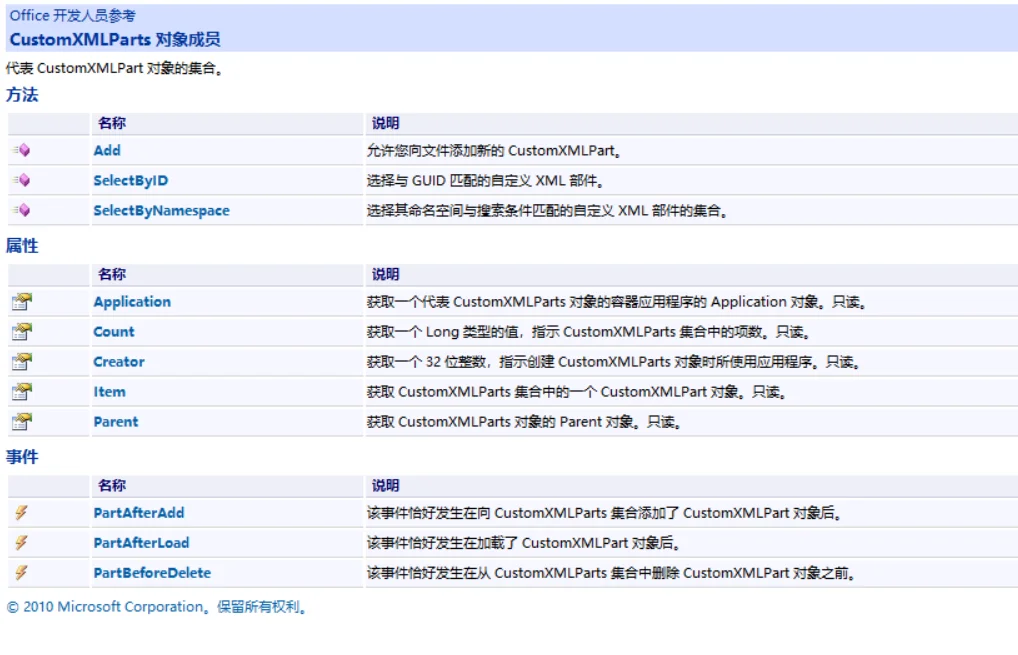Click the property icon beside Creator
Screen dimensions: 1018x655
(x=21, y=362)
